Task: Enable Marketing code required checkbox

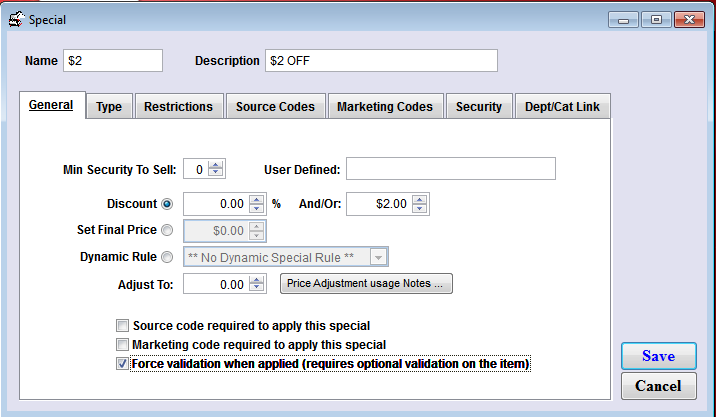Action: tap(122, 344)
